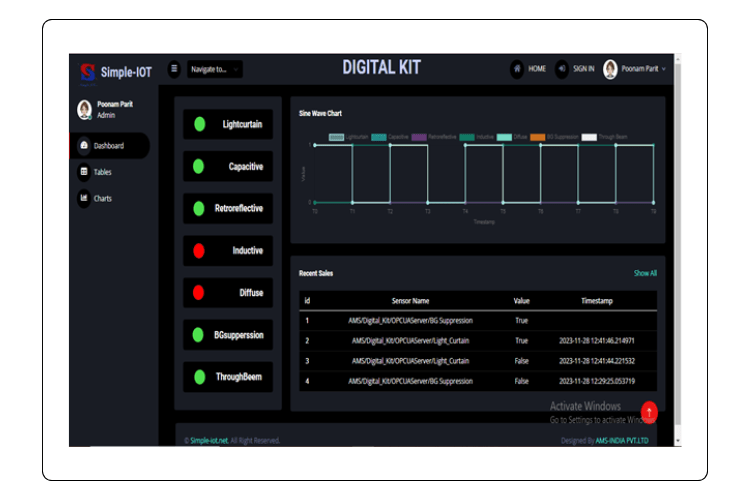Click the green Lightcurtain status indicator
Viewport: 750px width, 500px height.
pyautogui.click(x=199, y=124)
